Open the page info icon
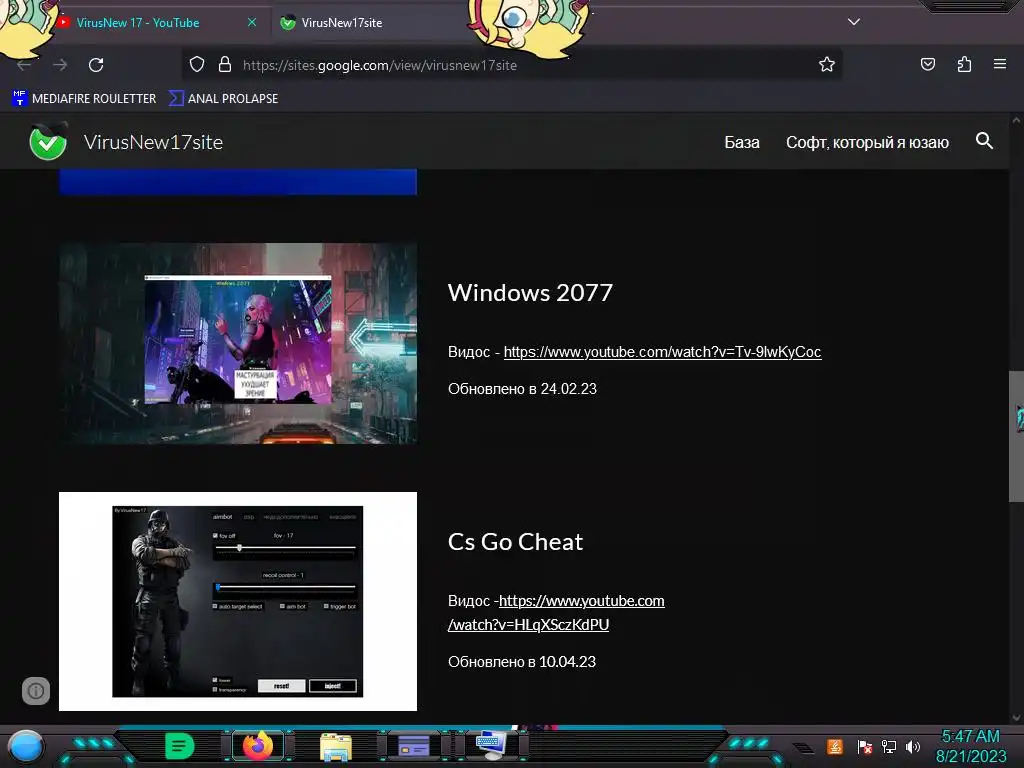The image size is (1024, 768). coord(36,690)
